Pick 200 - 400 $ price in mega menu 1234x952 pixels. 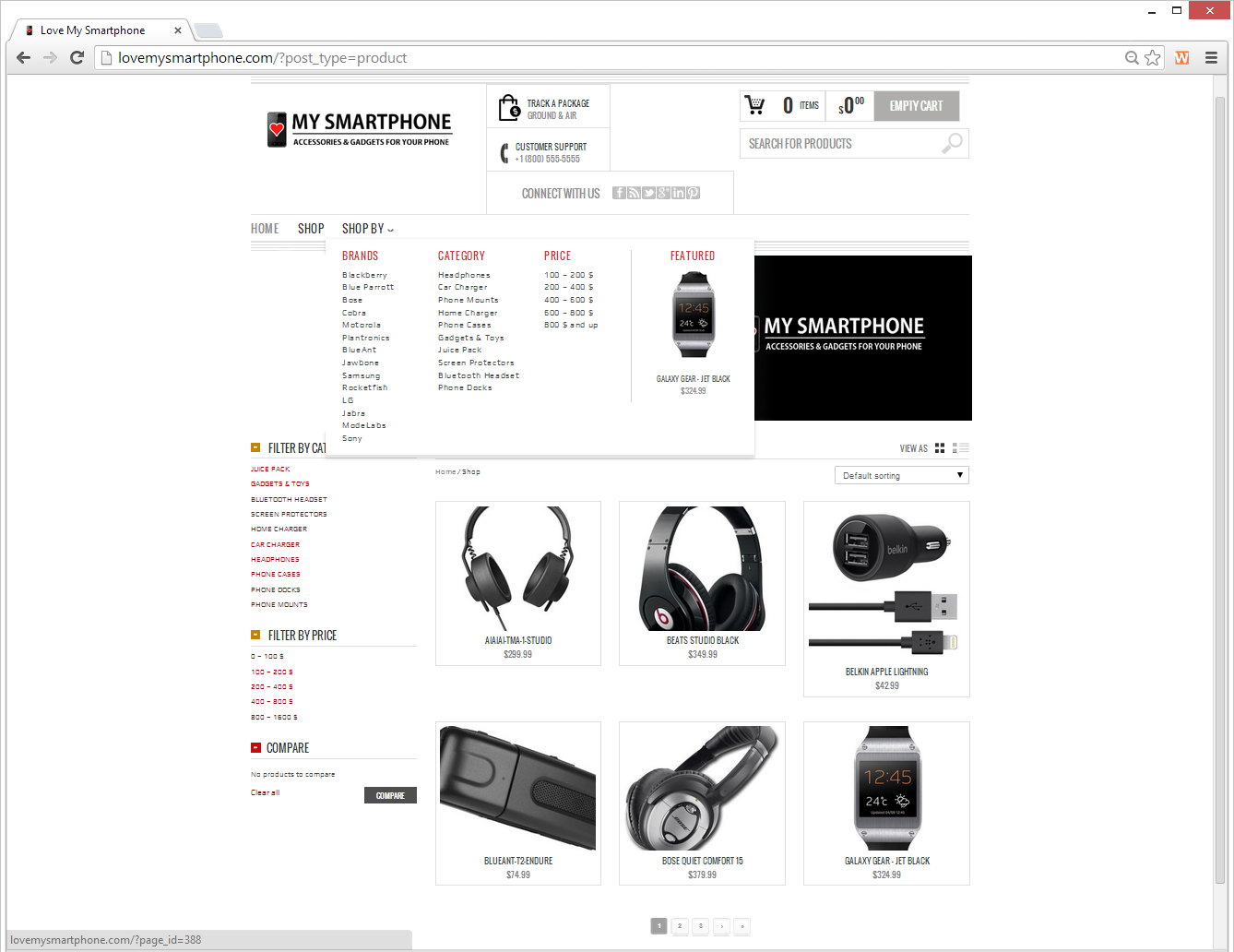pyautogui.click(x=568, y=287)
